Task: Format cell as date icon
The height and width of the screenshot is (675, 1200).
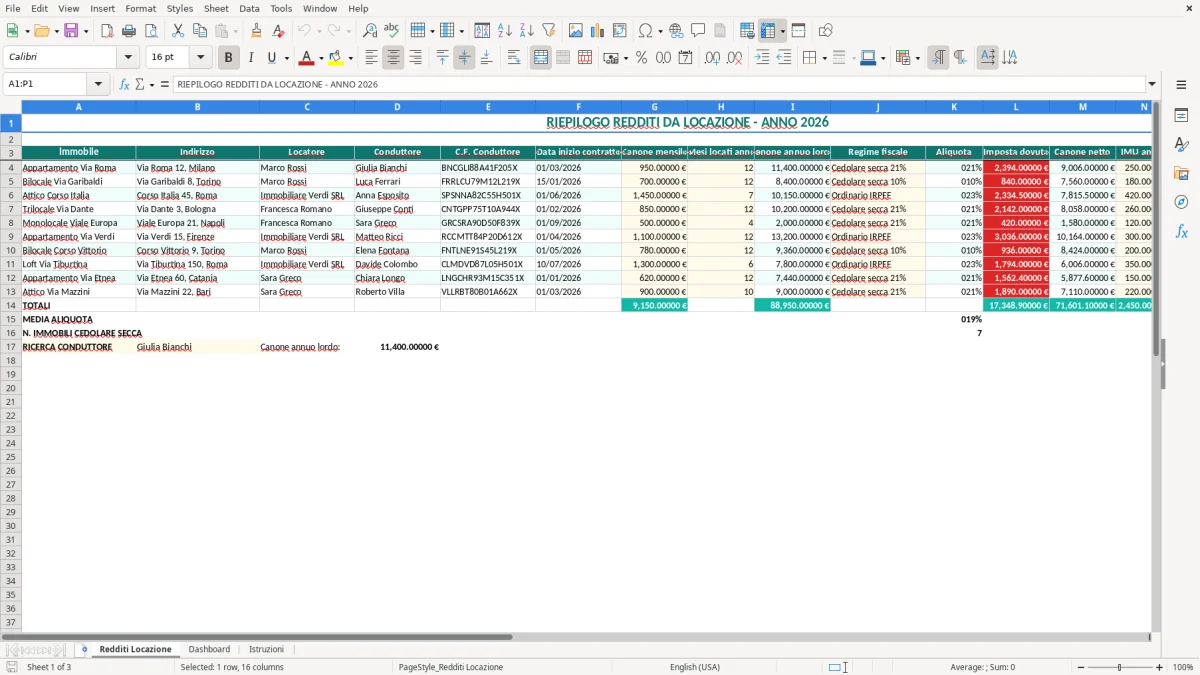Action: (686, 58)
